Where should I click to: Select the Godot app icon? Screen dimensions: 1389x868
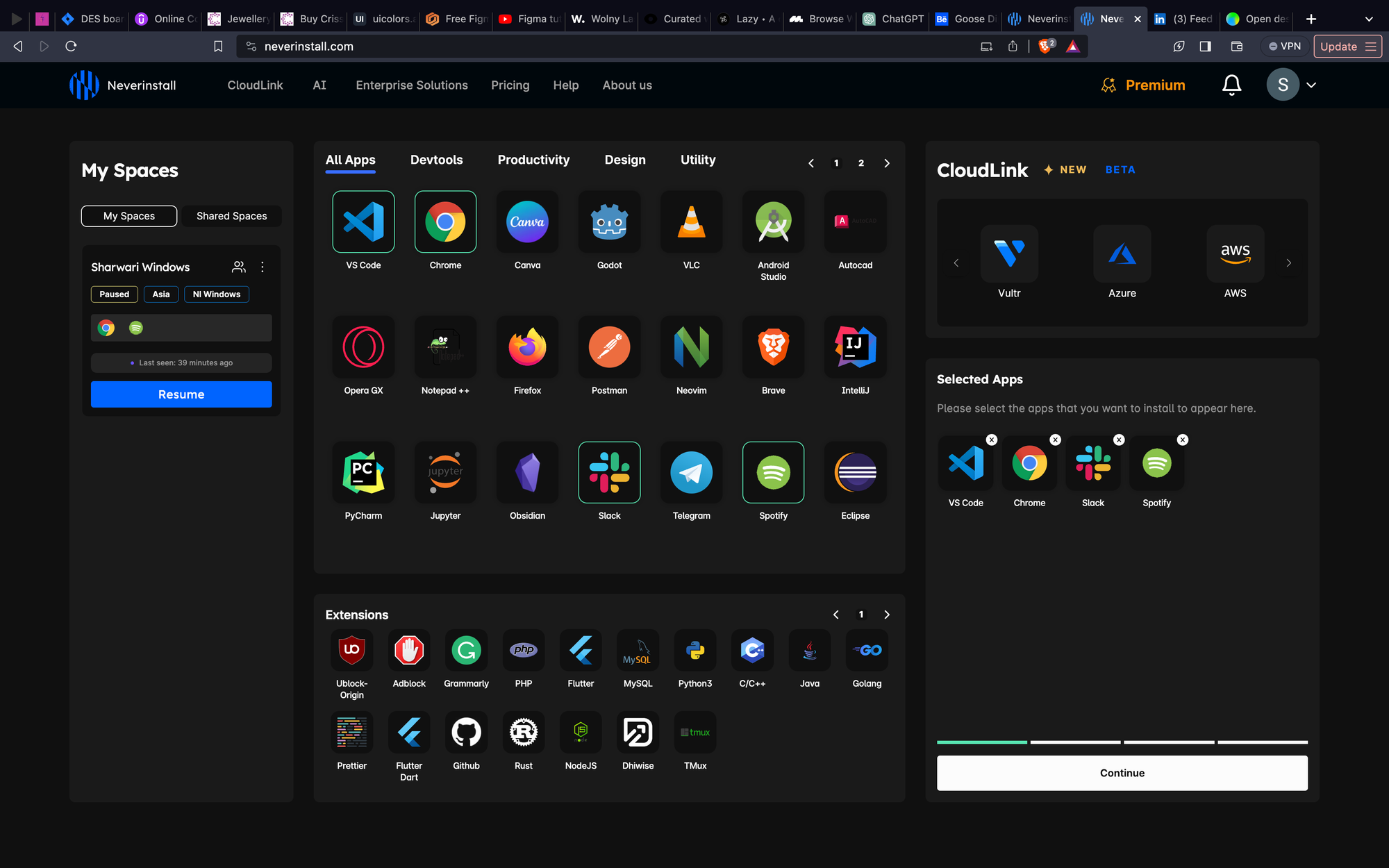(609, 222)
